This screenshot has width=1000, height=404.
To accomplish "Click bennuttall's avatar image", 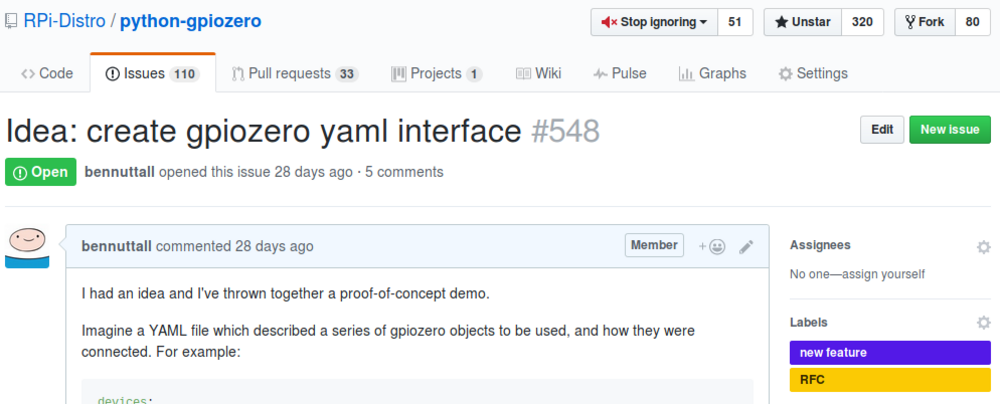I will tap(27, 246).
